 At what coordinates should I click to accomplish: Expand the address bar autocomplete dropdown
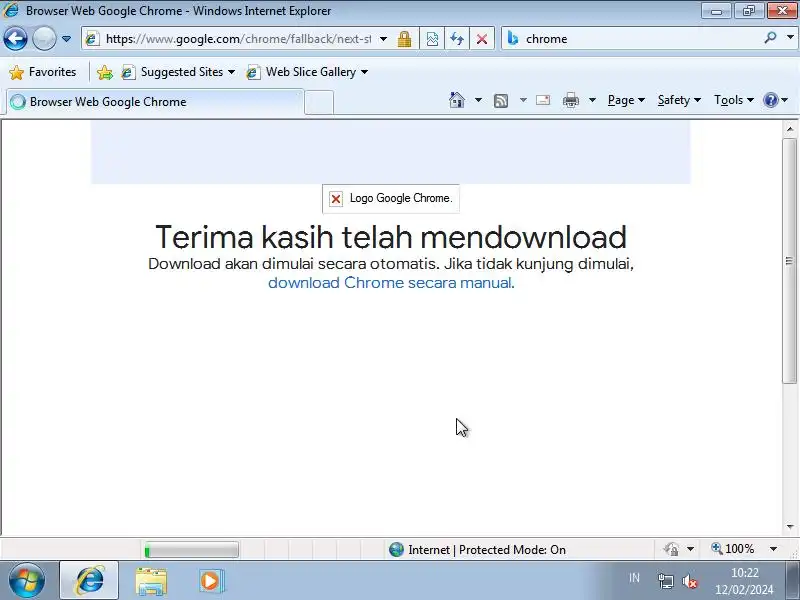[383, 39]
